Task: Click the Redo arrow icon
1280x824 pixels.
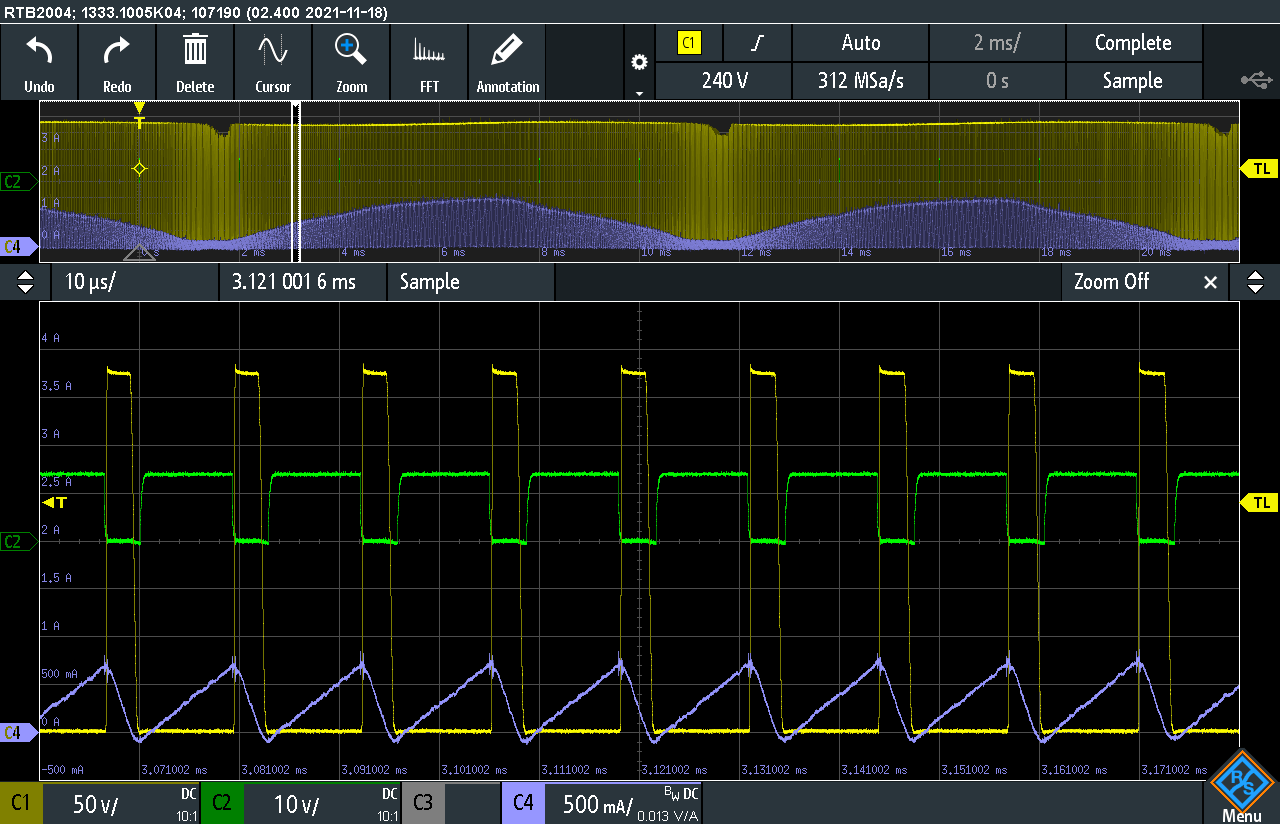Action: point(117,61)
